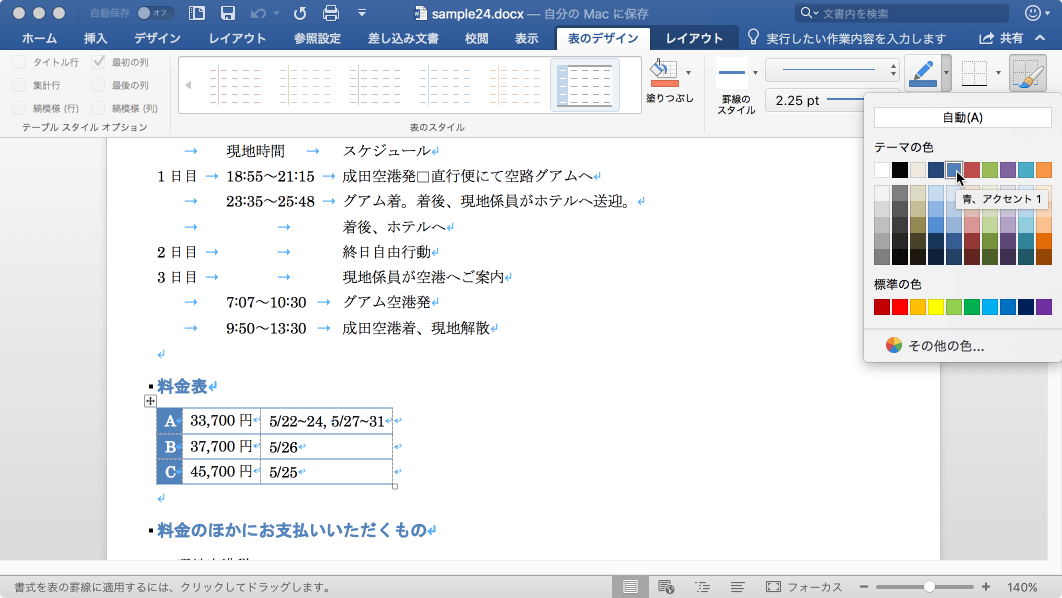Screen dimensions: 1062x598
Task: Select the red dashed table style thumbnail
Action: click(234, 85)
